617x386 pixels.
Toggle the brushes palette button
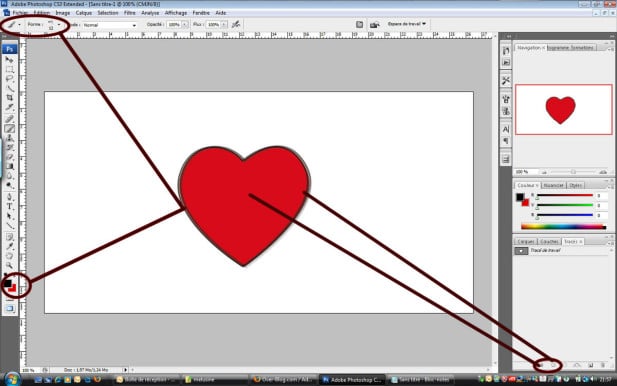359,24
